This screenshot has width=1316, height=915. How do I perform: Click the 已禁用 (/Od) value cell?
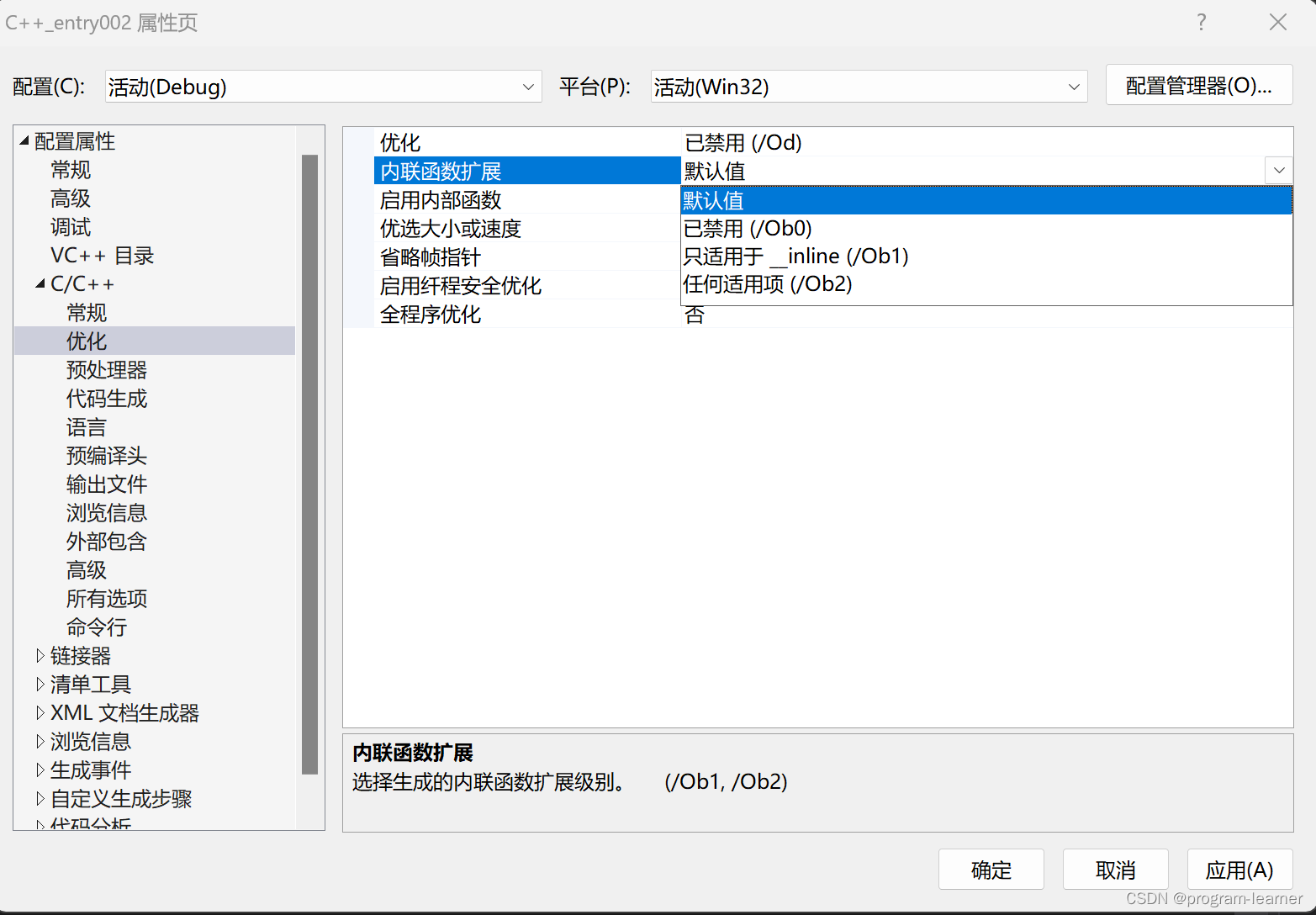coord(986,142)
